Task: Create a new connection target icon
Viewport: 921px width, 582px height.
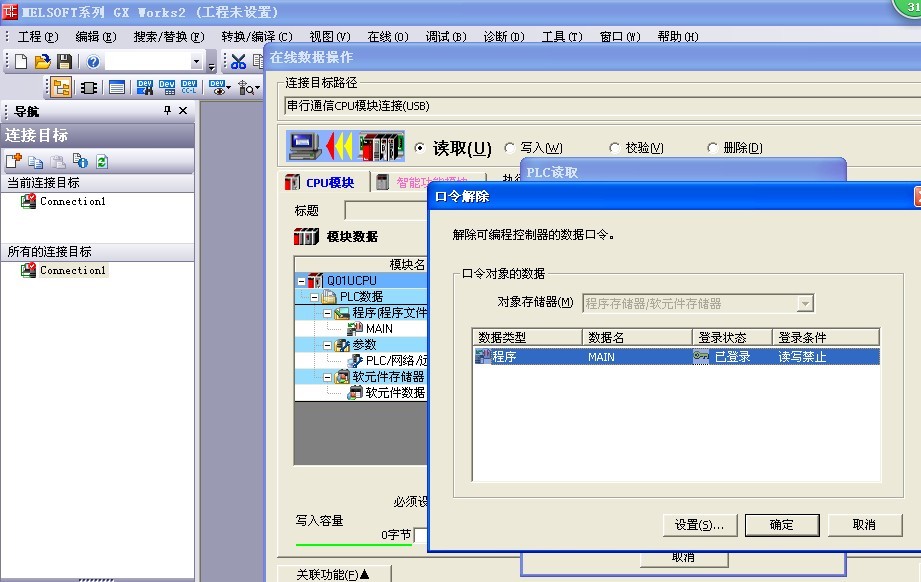Action: 14,161
